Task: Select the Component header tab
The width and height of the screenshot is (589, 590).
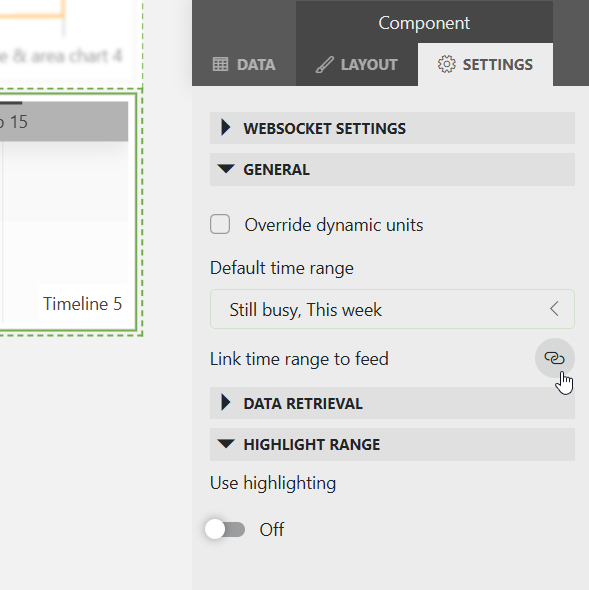Action: coord(424,23)
